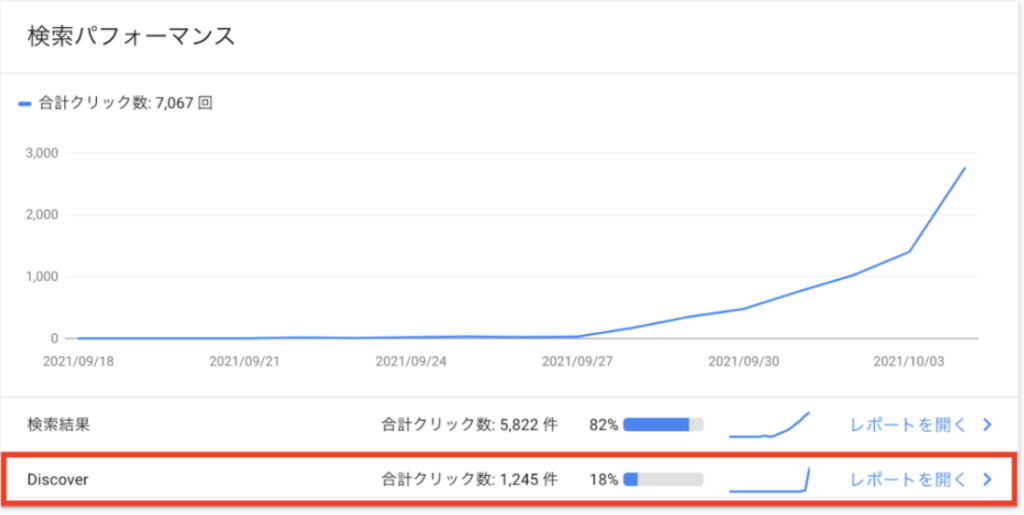Click the 18% progress bar
1024x515 pixels.
tap(662, 479)
